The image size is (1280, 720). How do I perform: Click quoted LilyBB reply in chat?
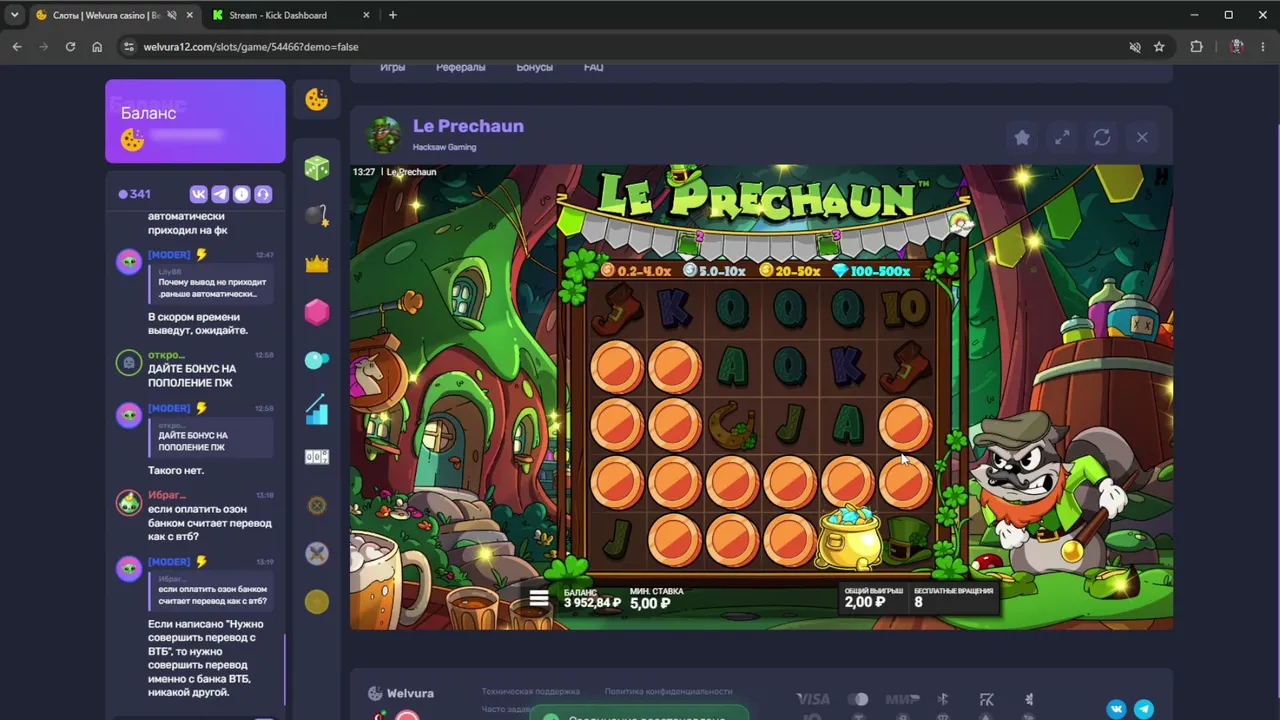tap(210, 283)
